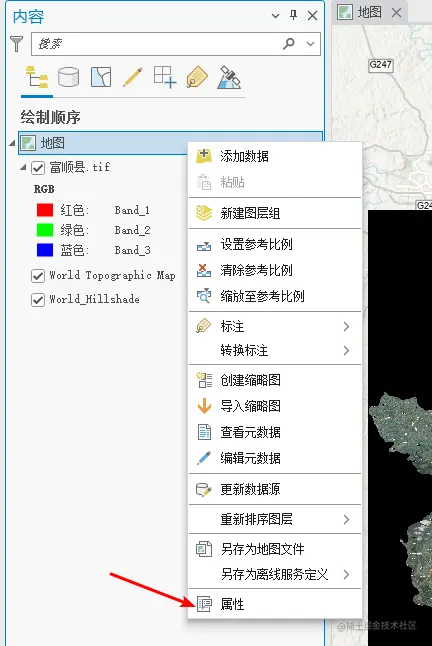This screenshot has width=432, height=646.
Task: Click the green 绿色 band swatch
Action: (x=45, y=230)
